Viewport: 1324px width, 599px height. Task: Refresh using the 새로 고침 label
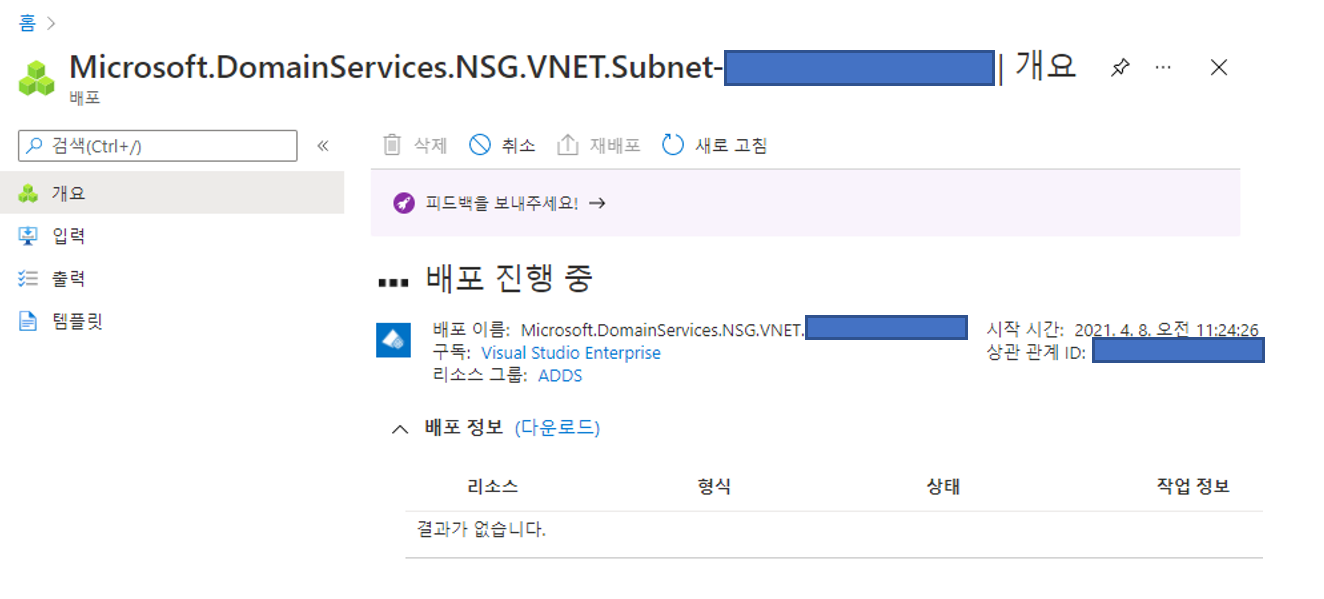731,145
